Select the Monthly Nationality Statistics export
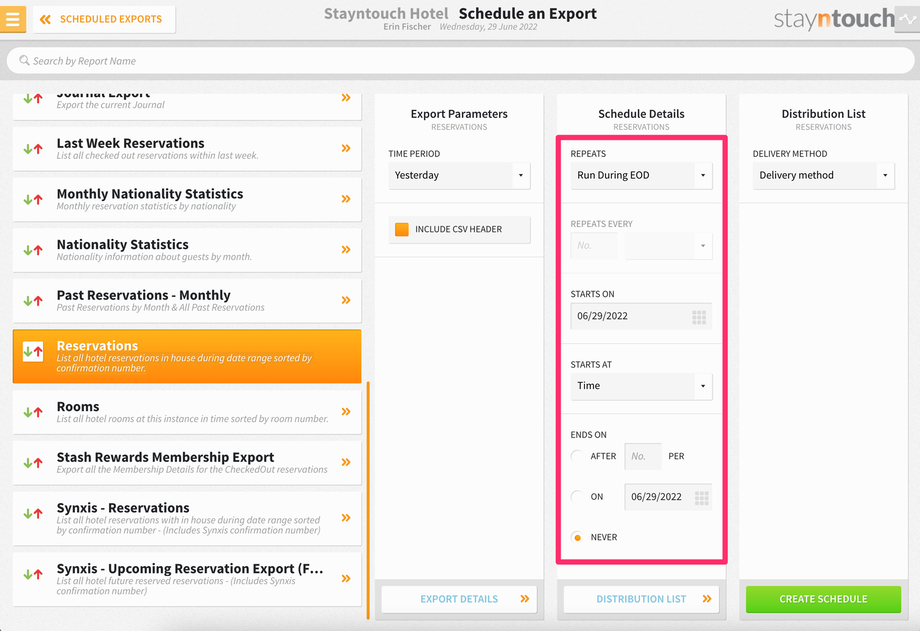The height and width of the screenshot is (631, 920). point(187,199)
